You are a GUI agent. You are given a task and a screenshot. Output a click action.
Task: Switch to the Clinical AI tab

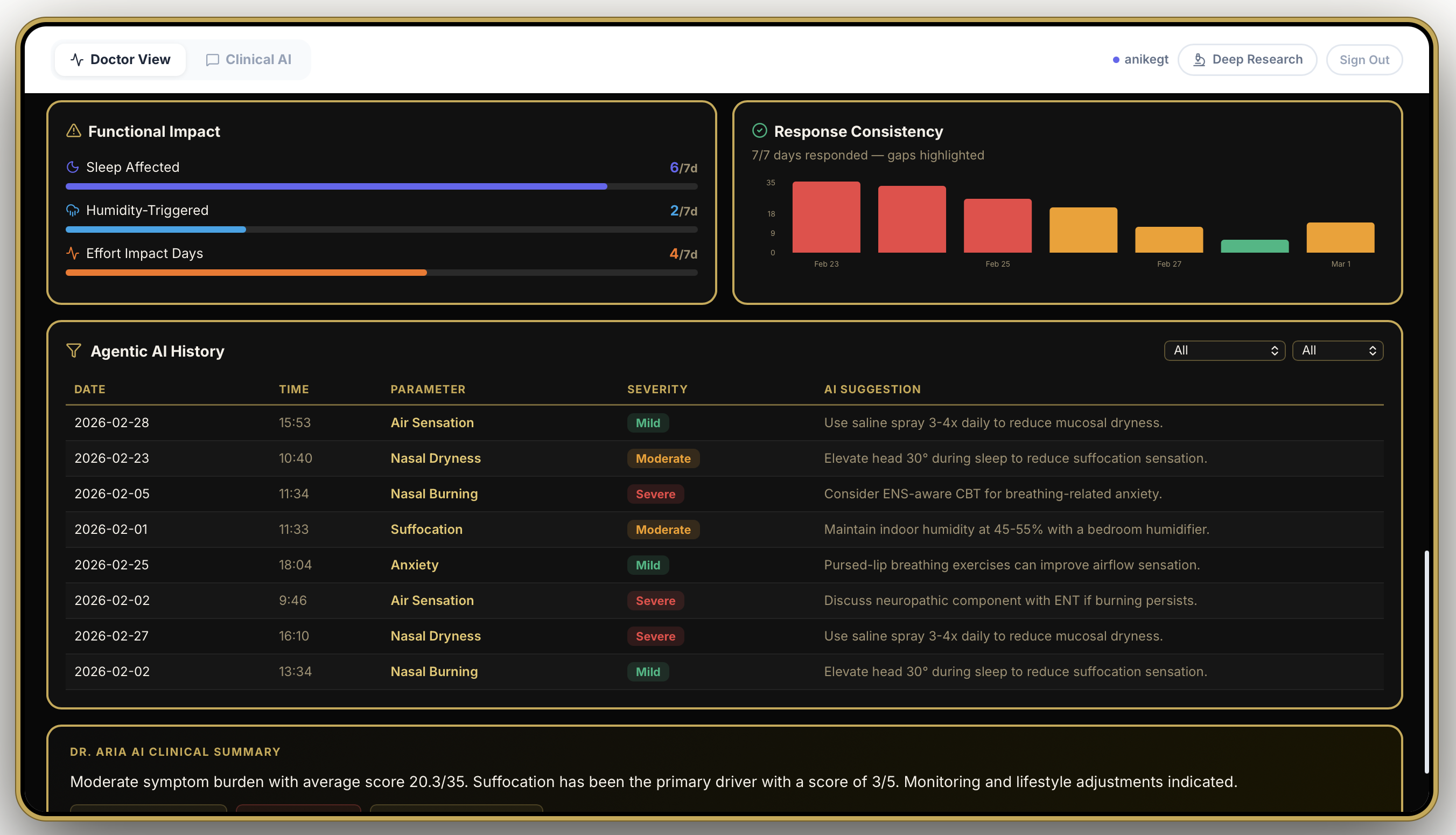[249, 60]
